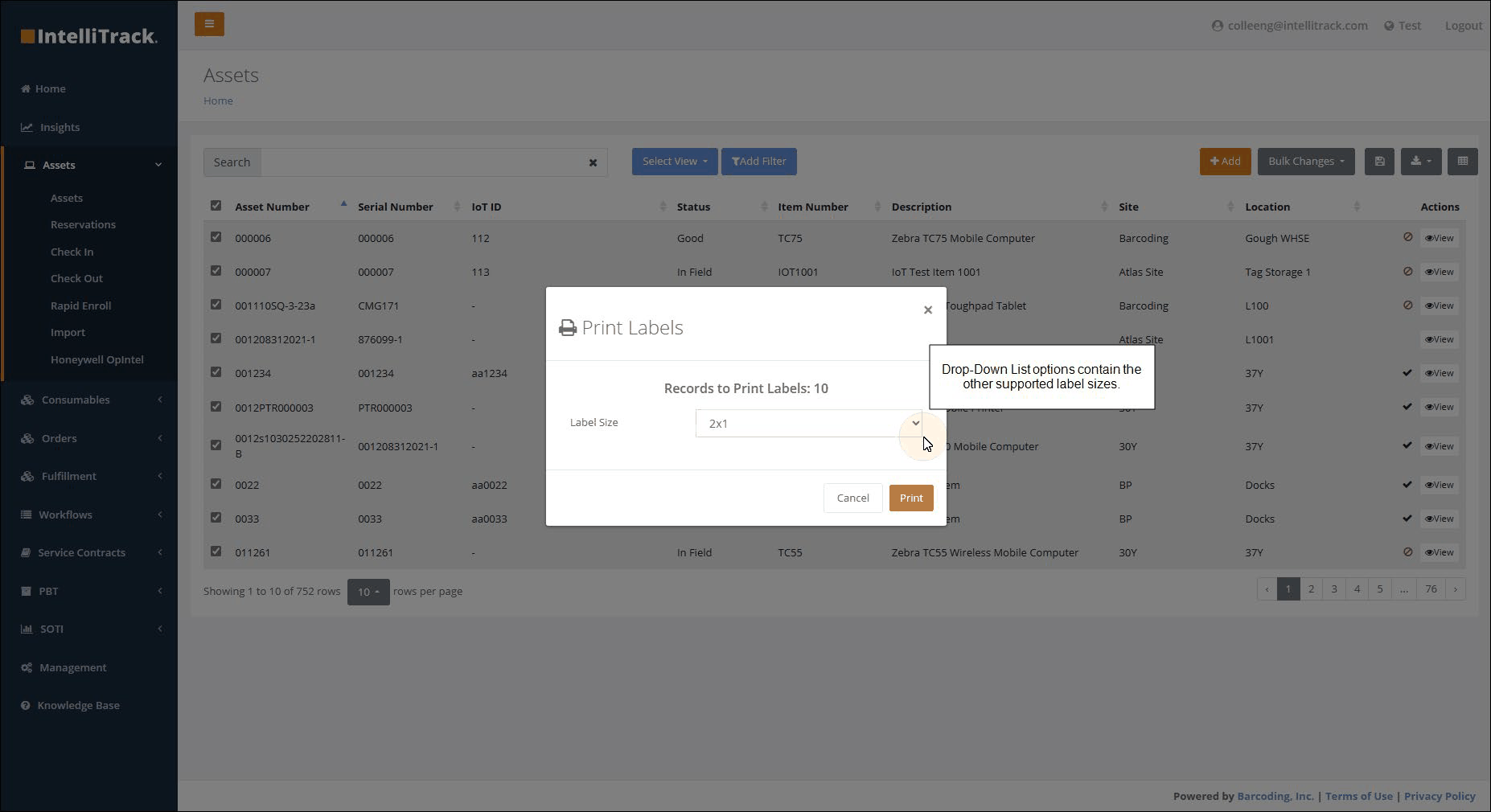The height and width of the screenshot is (812, 1491).
Task: Open Reservations under Assets
Action: pos(83,224)
